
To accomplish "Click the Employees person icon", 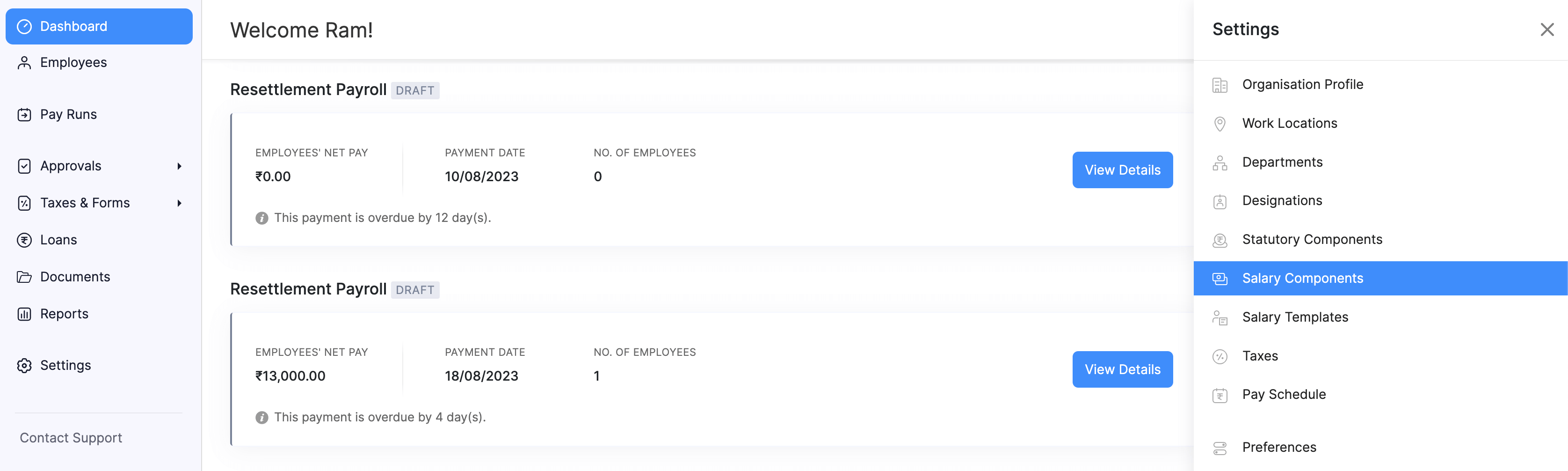I will point(24,62).
